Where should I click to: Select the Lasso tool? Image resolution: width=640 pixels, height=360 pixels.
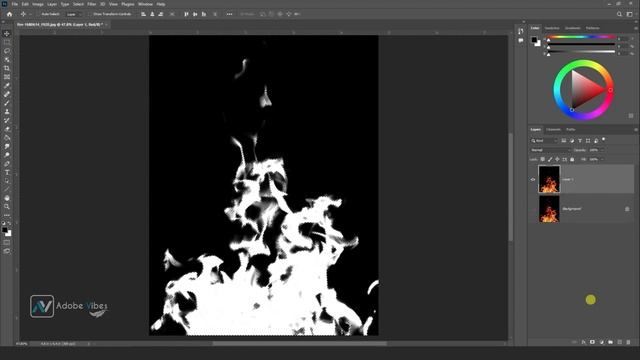[7, 51]
